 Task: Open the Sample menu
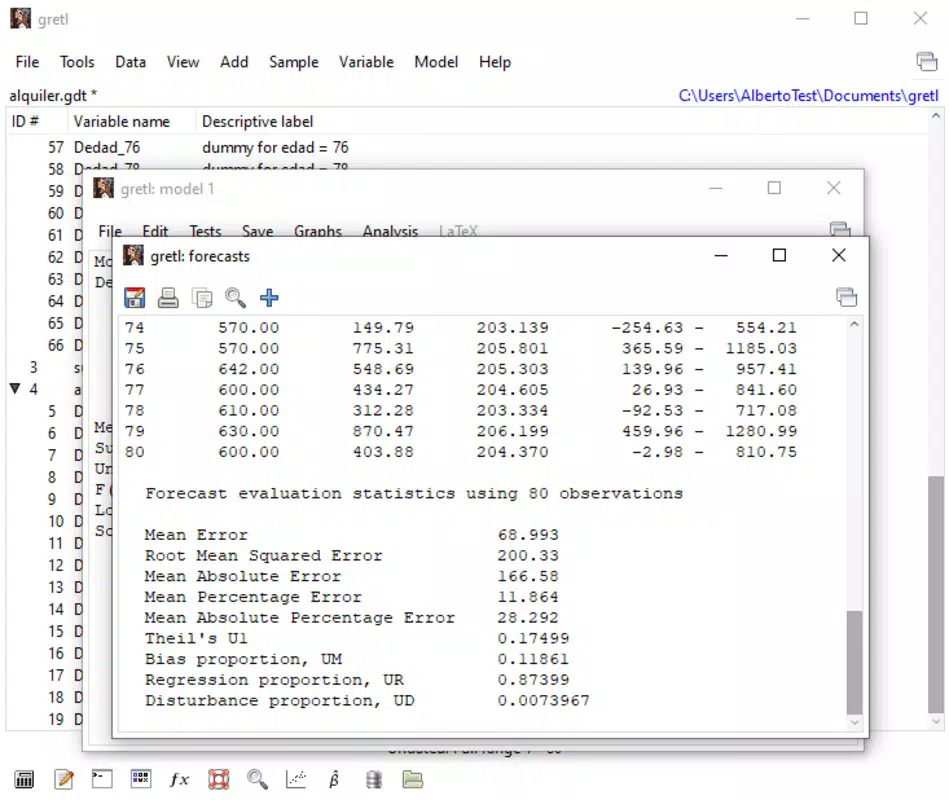coord(294,62)
